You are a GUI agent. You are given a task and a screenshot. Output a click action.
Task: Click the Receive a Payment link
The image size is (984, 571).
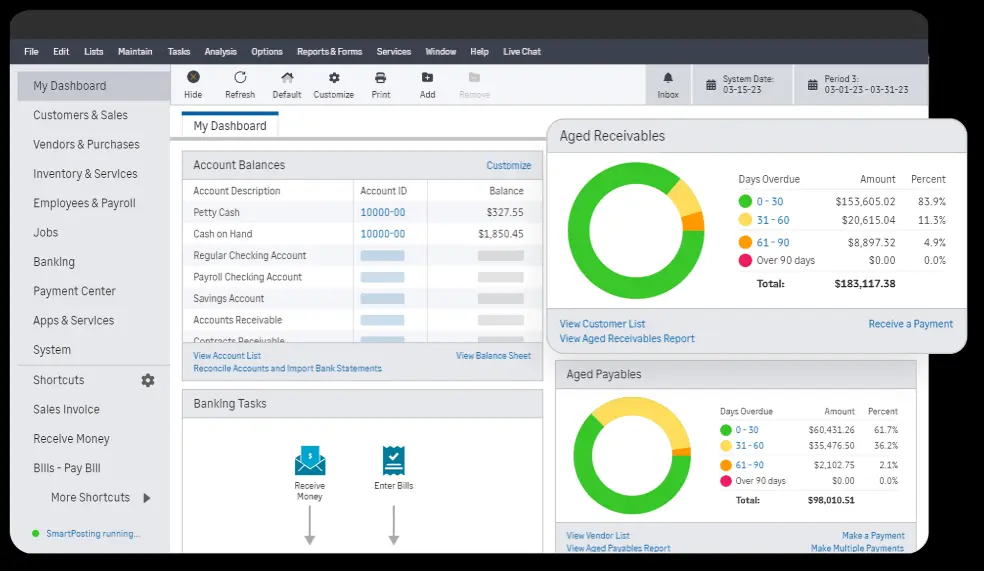(x=910, y=324)
